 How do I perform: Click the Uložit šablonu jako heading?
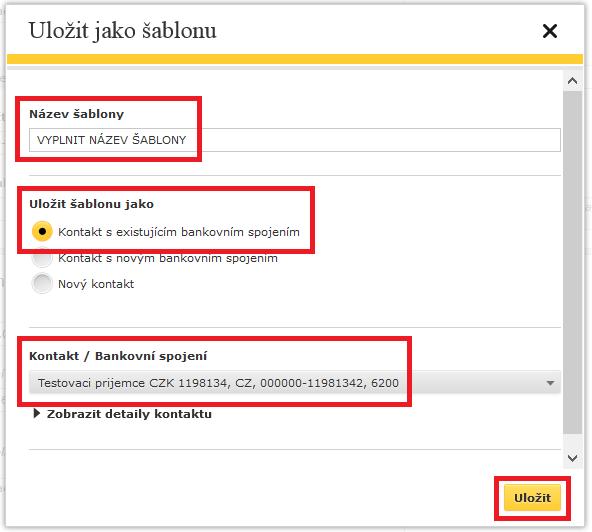(x=92, y=204)
